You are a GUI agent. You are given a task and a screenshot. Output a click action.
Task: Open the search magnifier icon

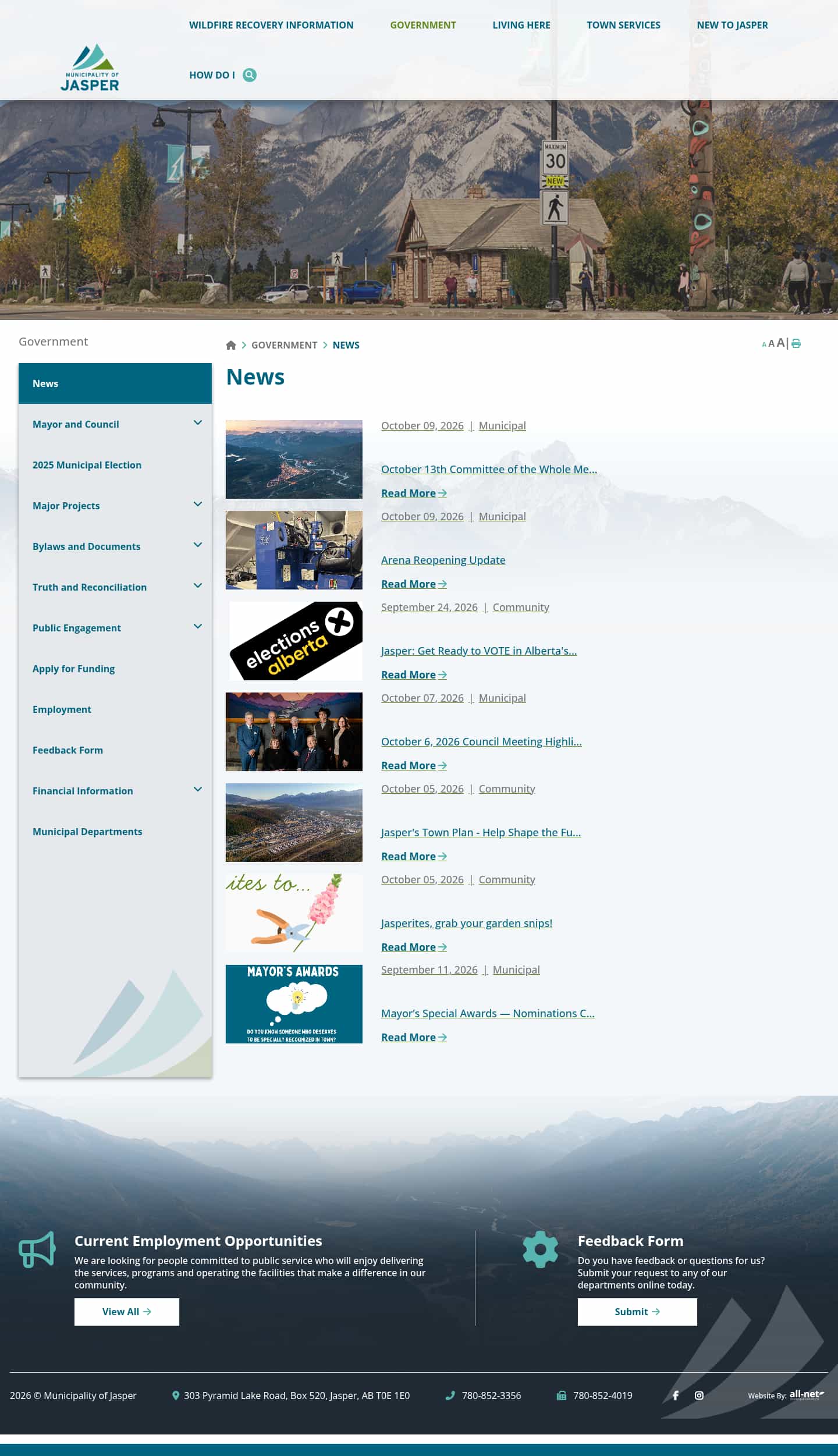coord(250,75)
